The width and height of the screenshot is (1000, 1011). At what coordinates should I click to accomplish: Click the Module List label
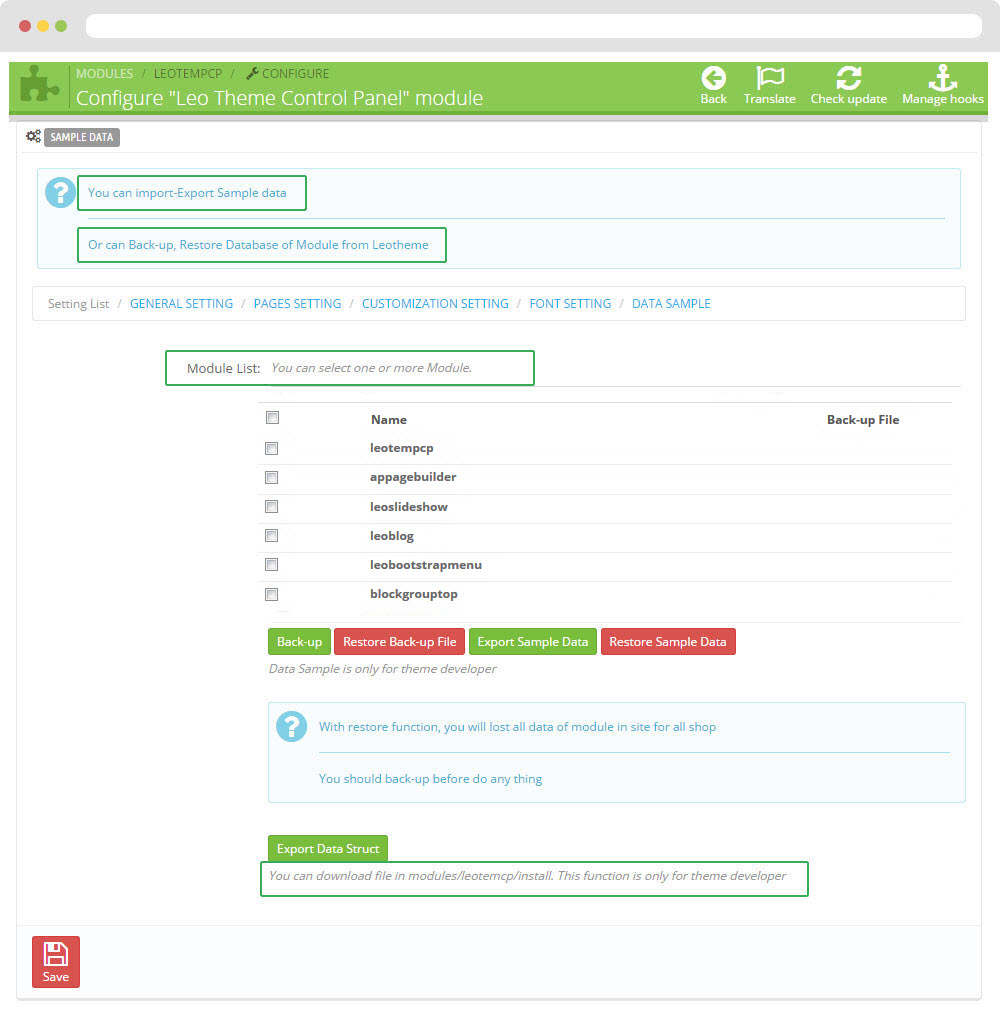pos(223,368)
